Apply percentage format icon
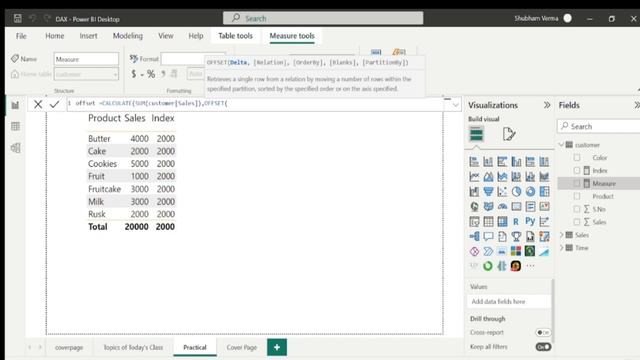This screenshot has width=640, height=360. pos(151,74)
